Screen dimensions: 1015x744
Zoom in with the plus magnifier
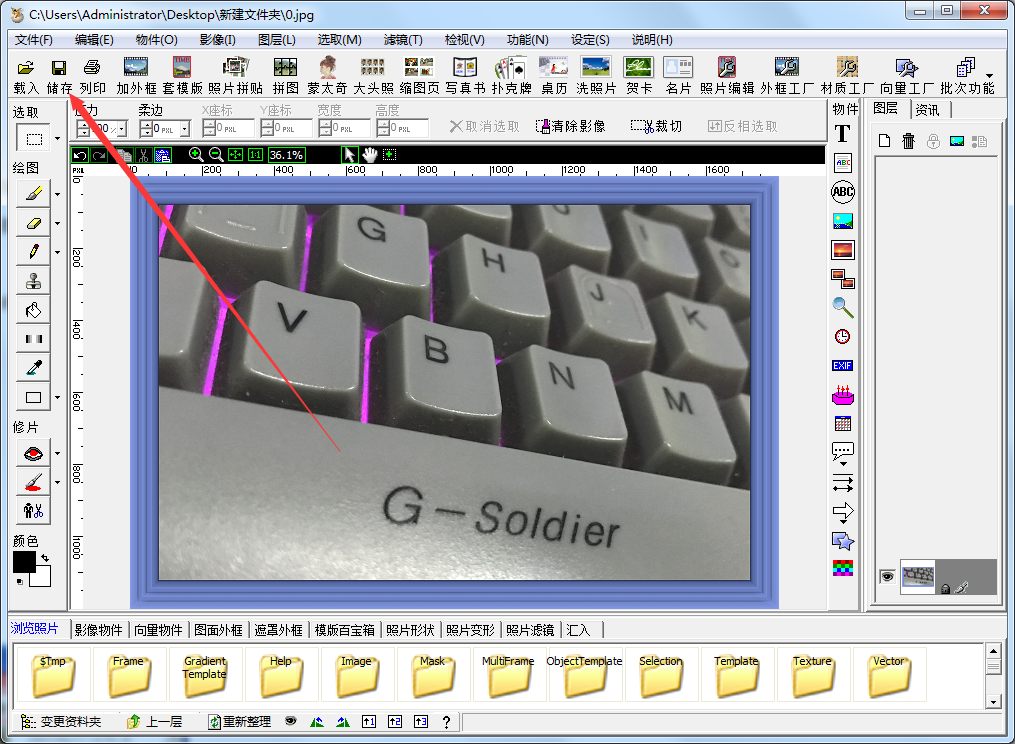195,155
